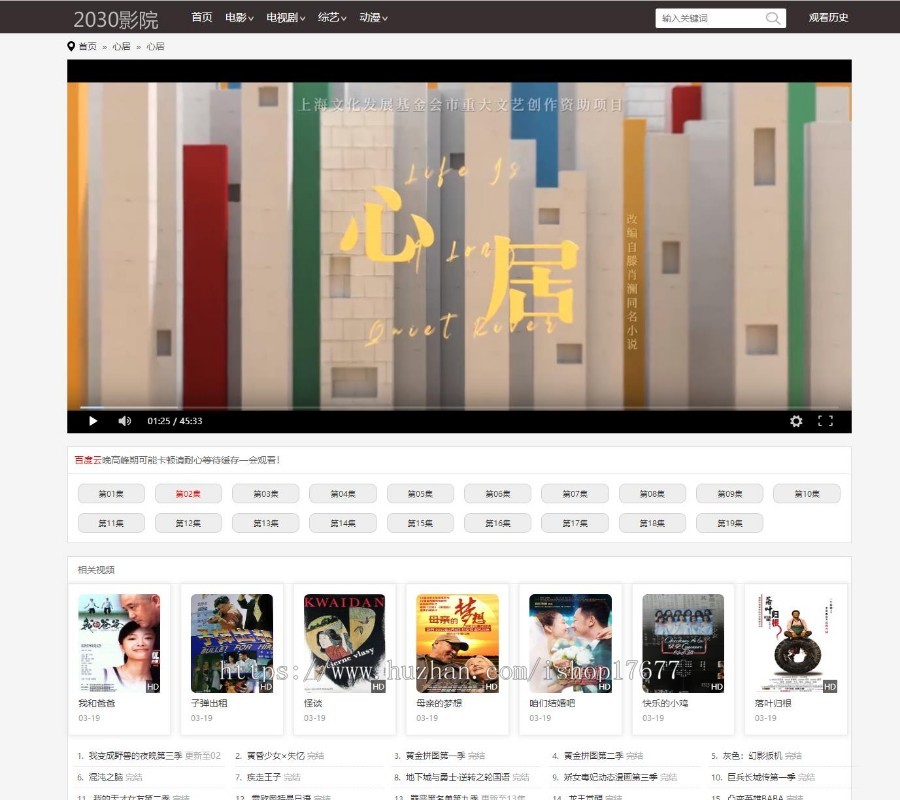Go to 首页 in top navigation
The image size is (900, 800).
pos(201,17)
